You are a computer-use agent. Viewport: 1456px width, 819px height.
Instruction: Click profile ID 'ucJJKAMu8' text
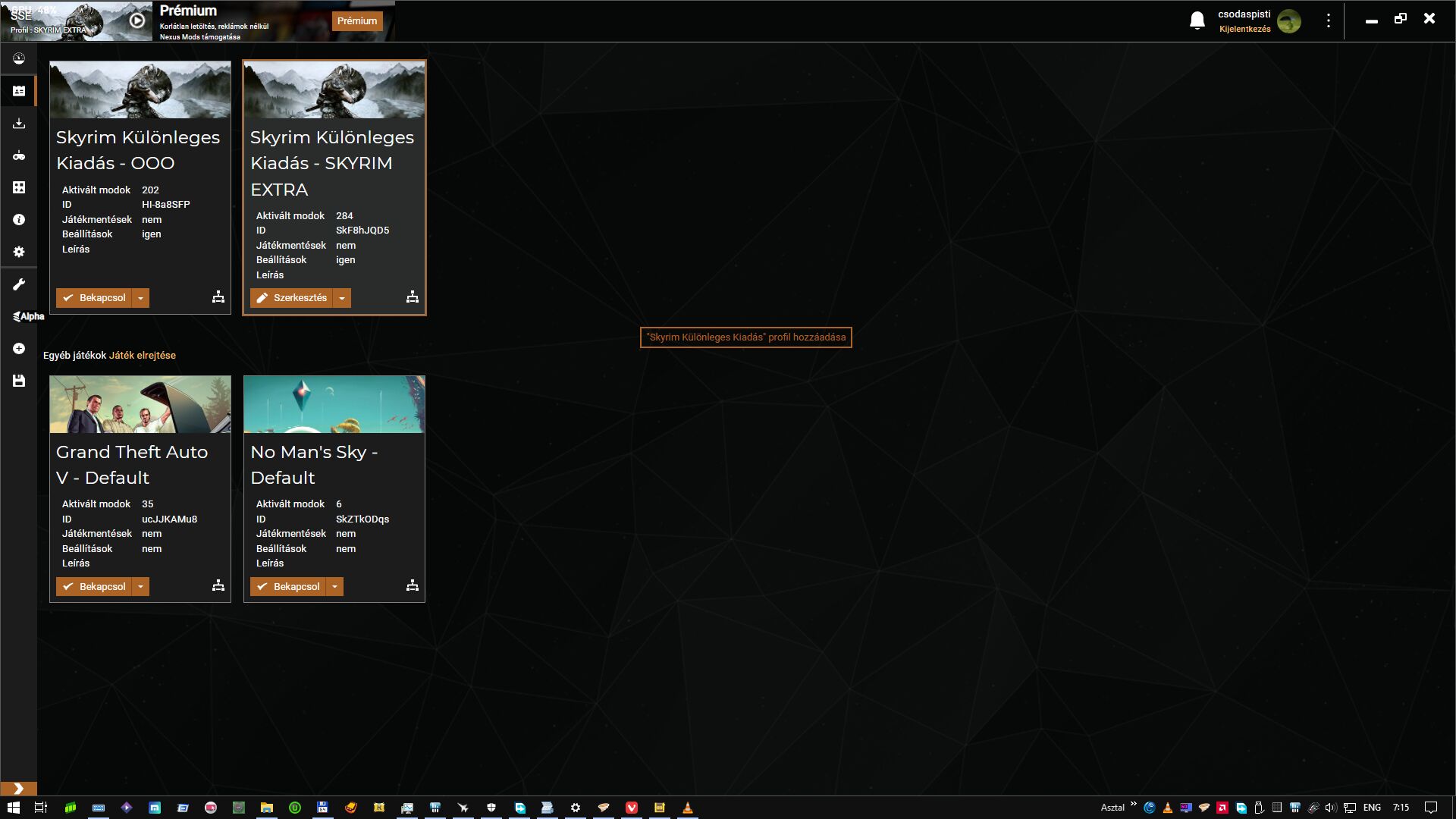[x=169, y=519]
